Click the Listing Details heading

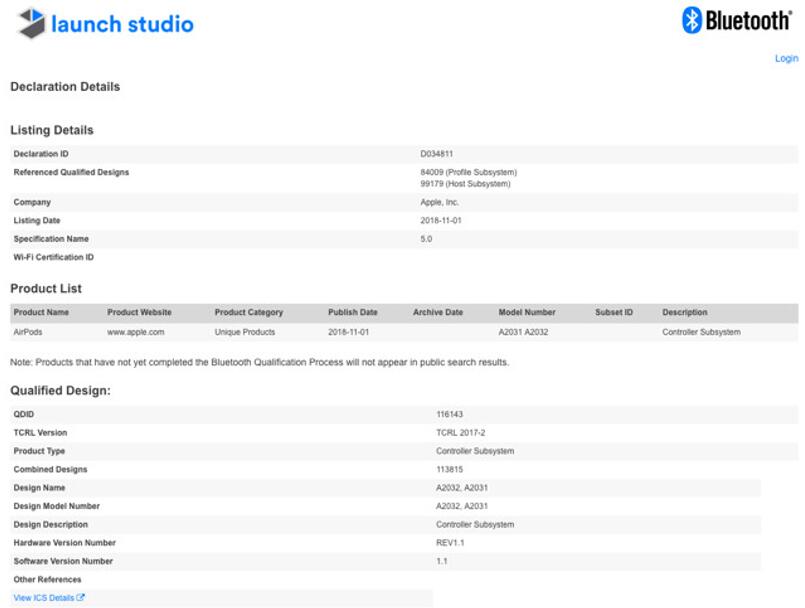52,130
